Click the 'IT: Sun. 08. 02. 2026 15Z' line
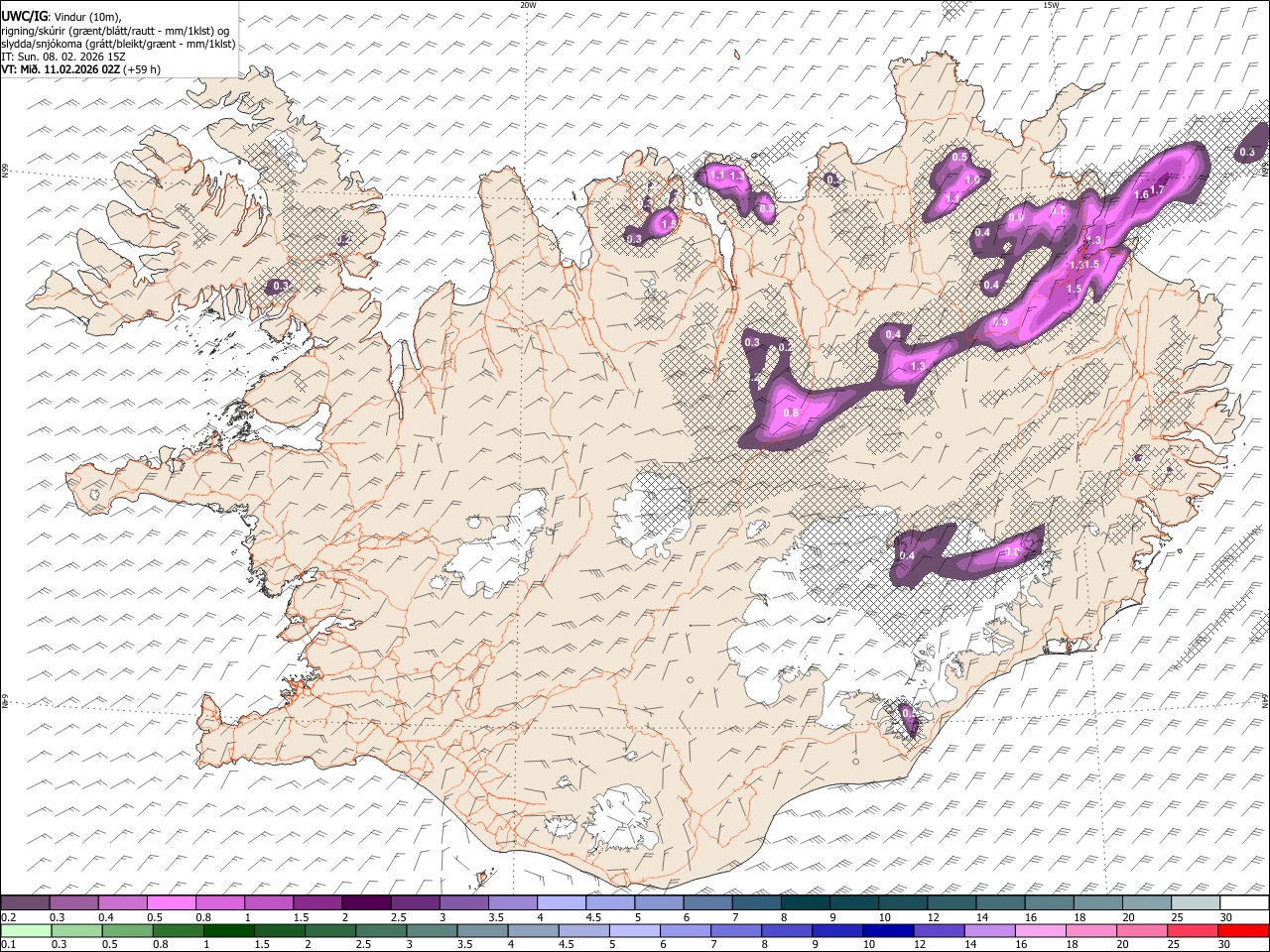Image resolution: width=1270 pixels, height=952 pixels. [x=63, y=57]
